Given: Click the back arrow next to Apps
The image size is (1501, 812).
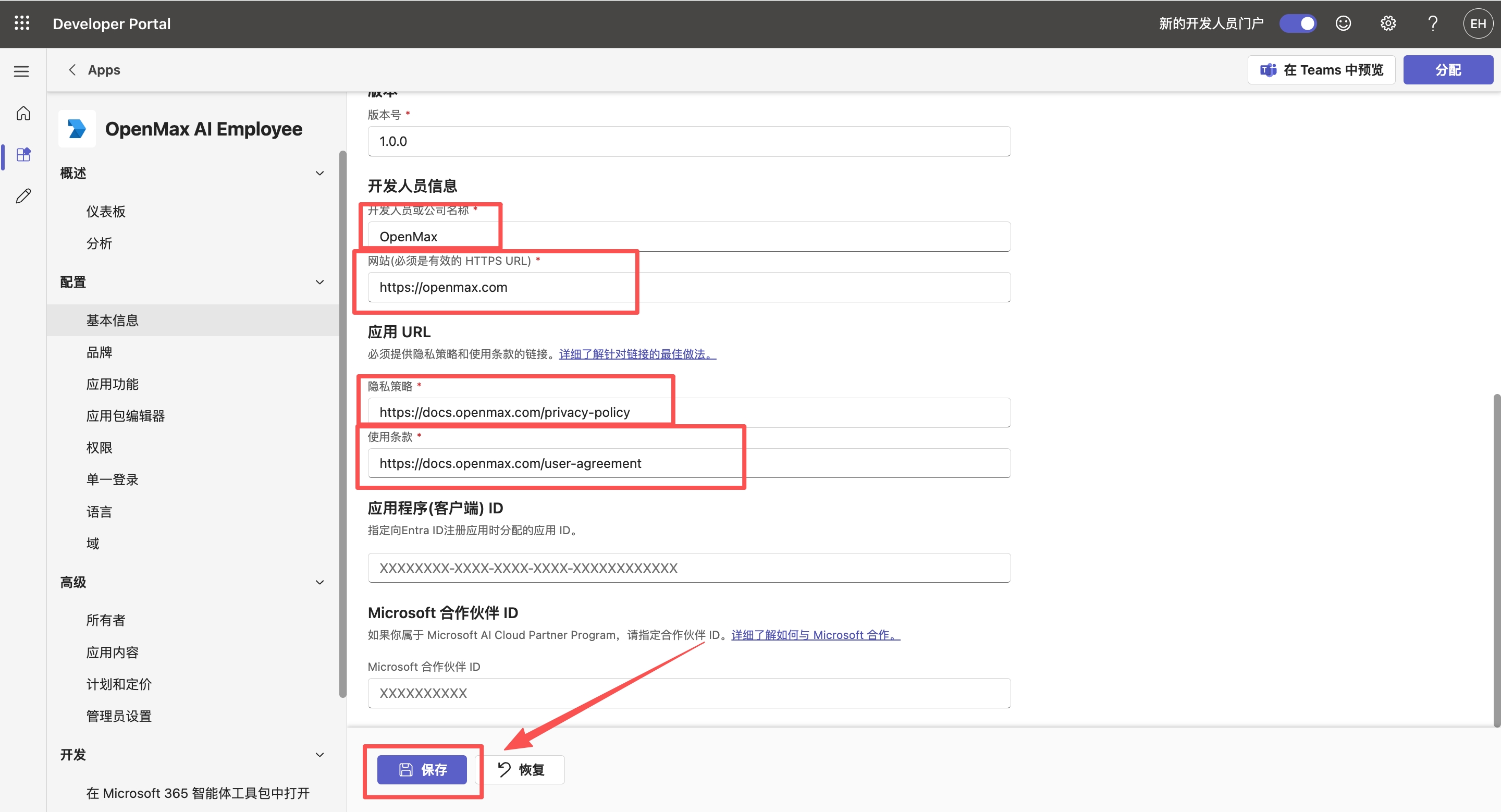Looking at the screenshot, I should pos(72,70).
